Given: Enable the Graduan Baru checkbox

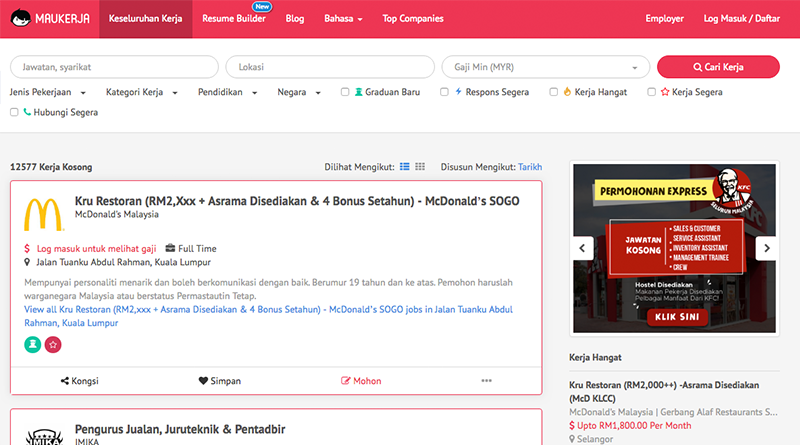Looking at the screenshot, I should (345, 92).
